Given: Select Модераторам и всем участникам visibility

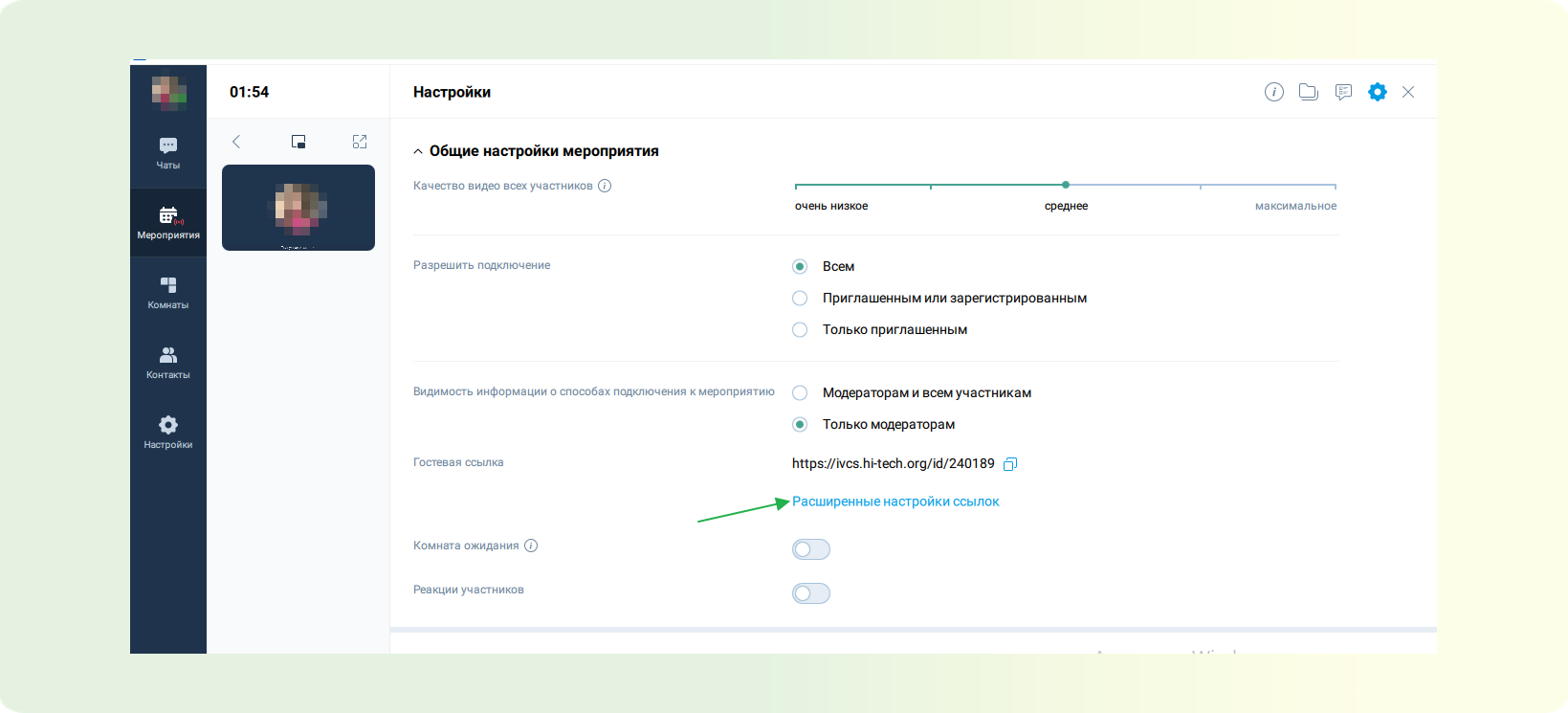Looking at the screenshot, I should click(800, 392).
